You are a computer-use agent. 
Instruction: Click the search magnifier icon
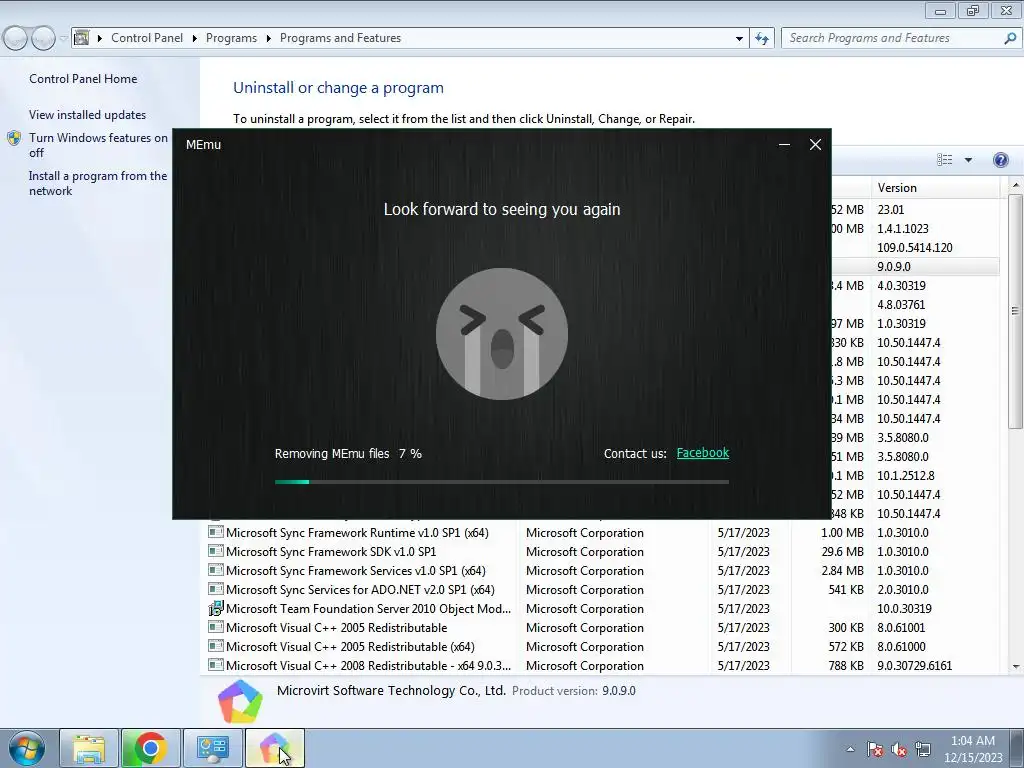point(1010,39)
